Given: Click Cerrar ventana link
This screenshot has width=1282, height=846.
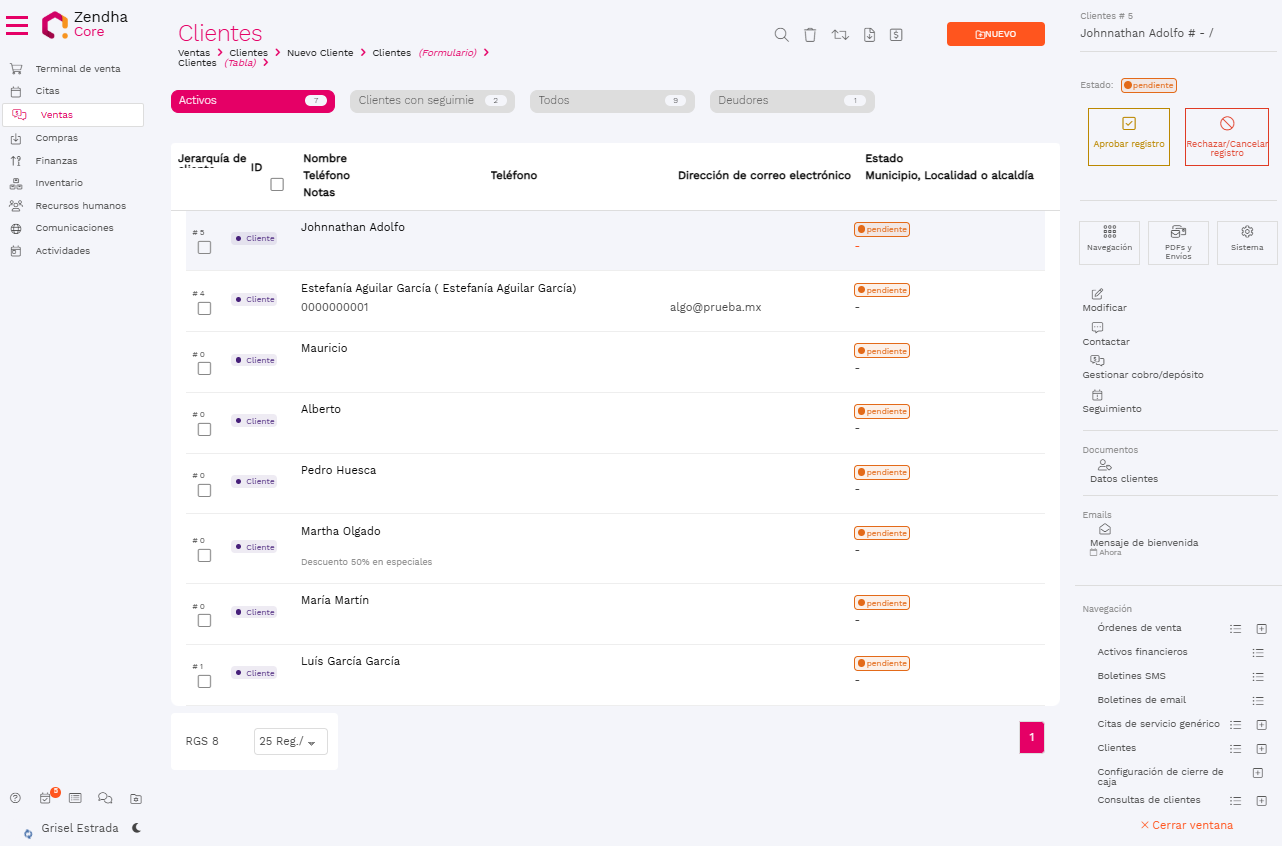Looking at the screenshot, I should [1186, 825].
